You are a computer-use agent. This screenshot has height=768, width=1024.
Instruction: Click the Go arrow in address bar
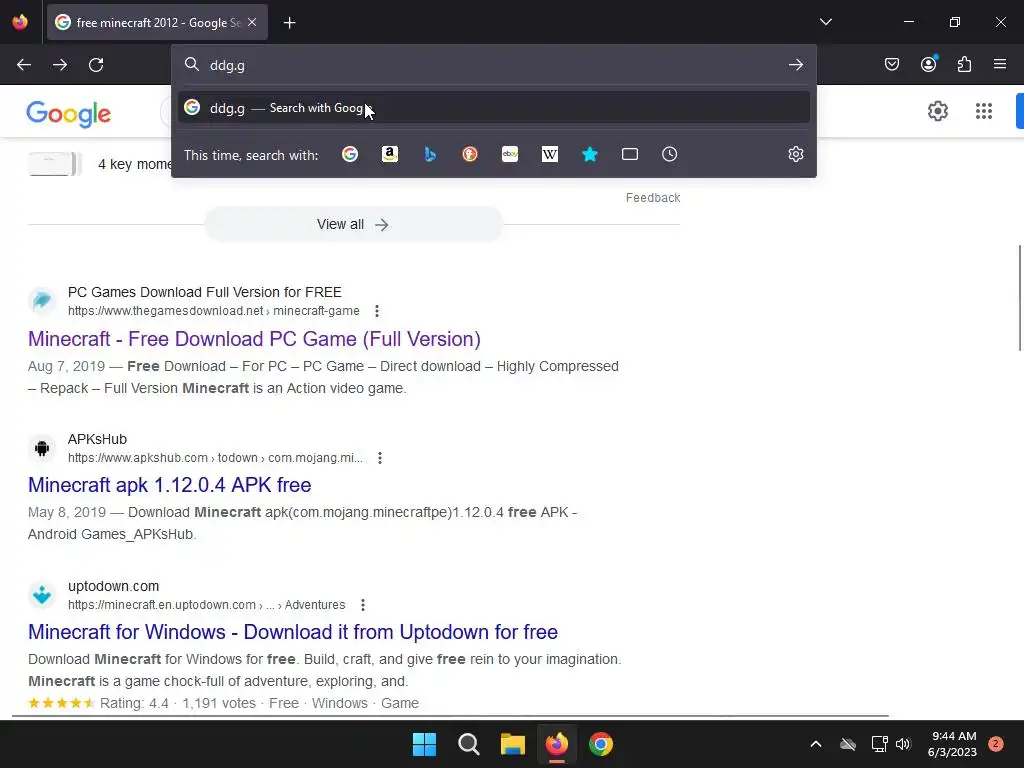click(x=795, y=65)
